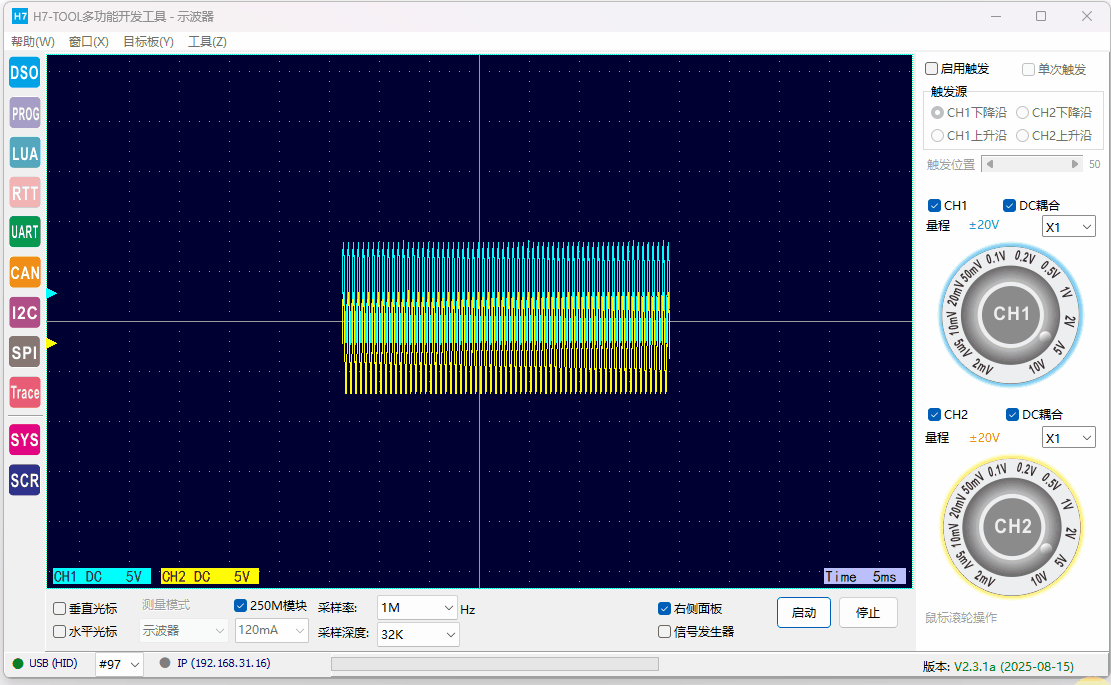Click the 触发位置 trigger position slider

[1032, 164]
